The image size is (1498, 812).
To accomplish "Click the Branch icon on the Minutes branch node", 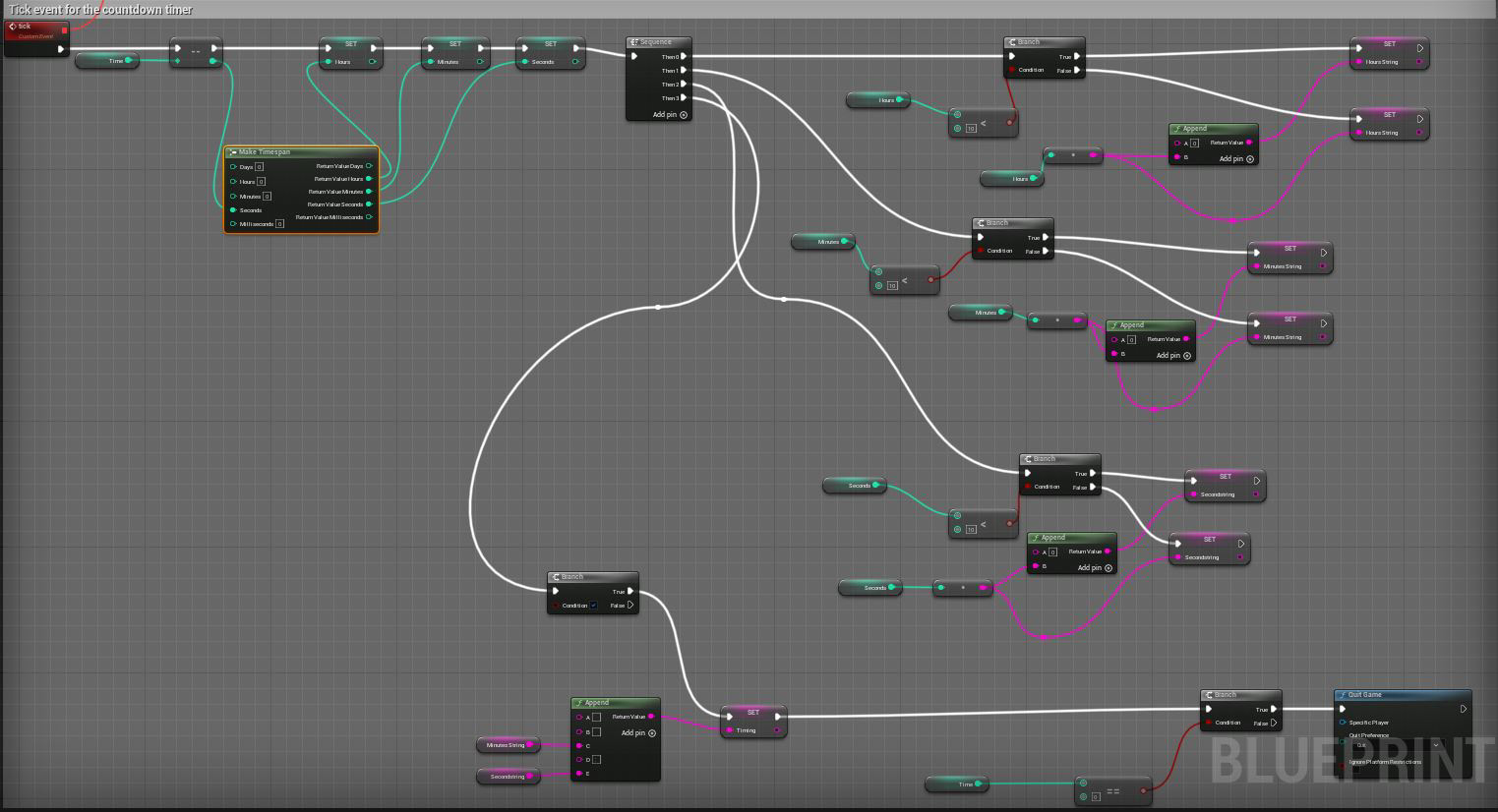I will [x=980, y=223].
